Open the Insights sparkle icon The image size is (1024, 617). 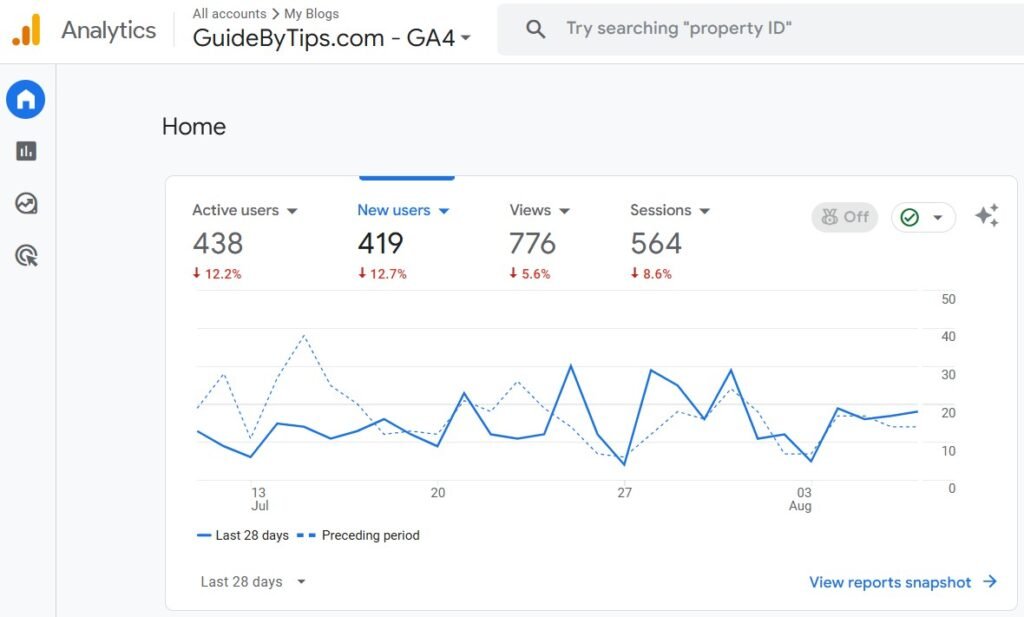tap(986, 216)
